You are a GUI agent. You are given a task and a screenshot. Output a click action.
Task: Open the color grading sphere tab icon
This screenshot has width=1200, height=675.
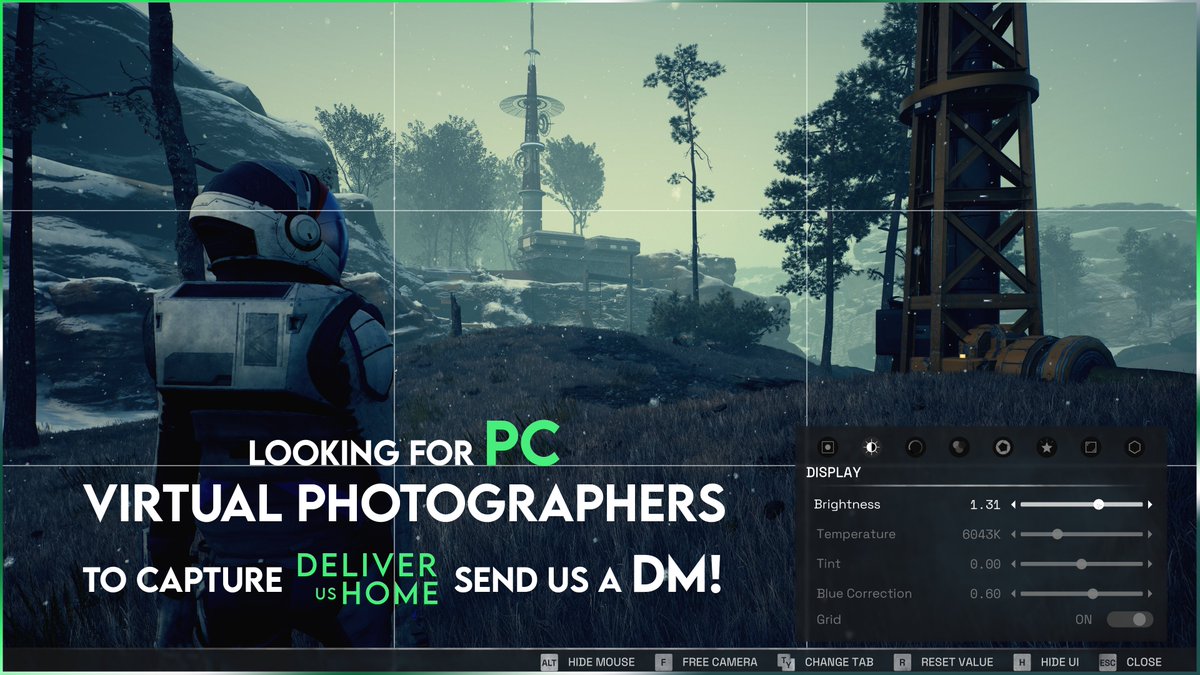point(959,448)
